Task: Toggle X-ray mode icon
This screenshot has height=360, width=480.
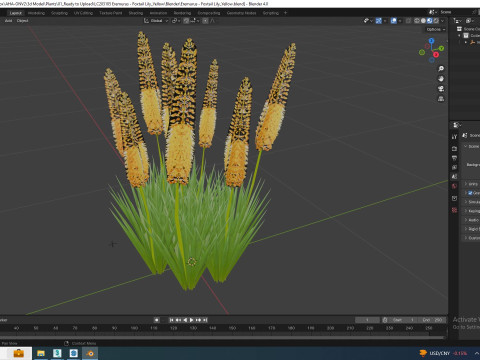Action: click(x=408, y=21)
